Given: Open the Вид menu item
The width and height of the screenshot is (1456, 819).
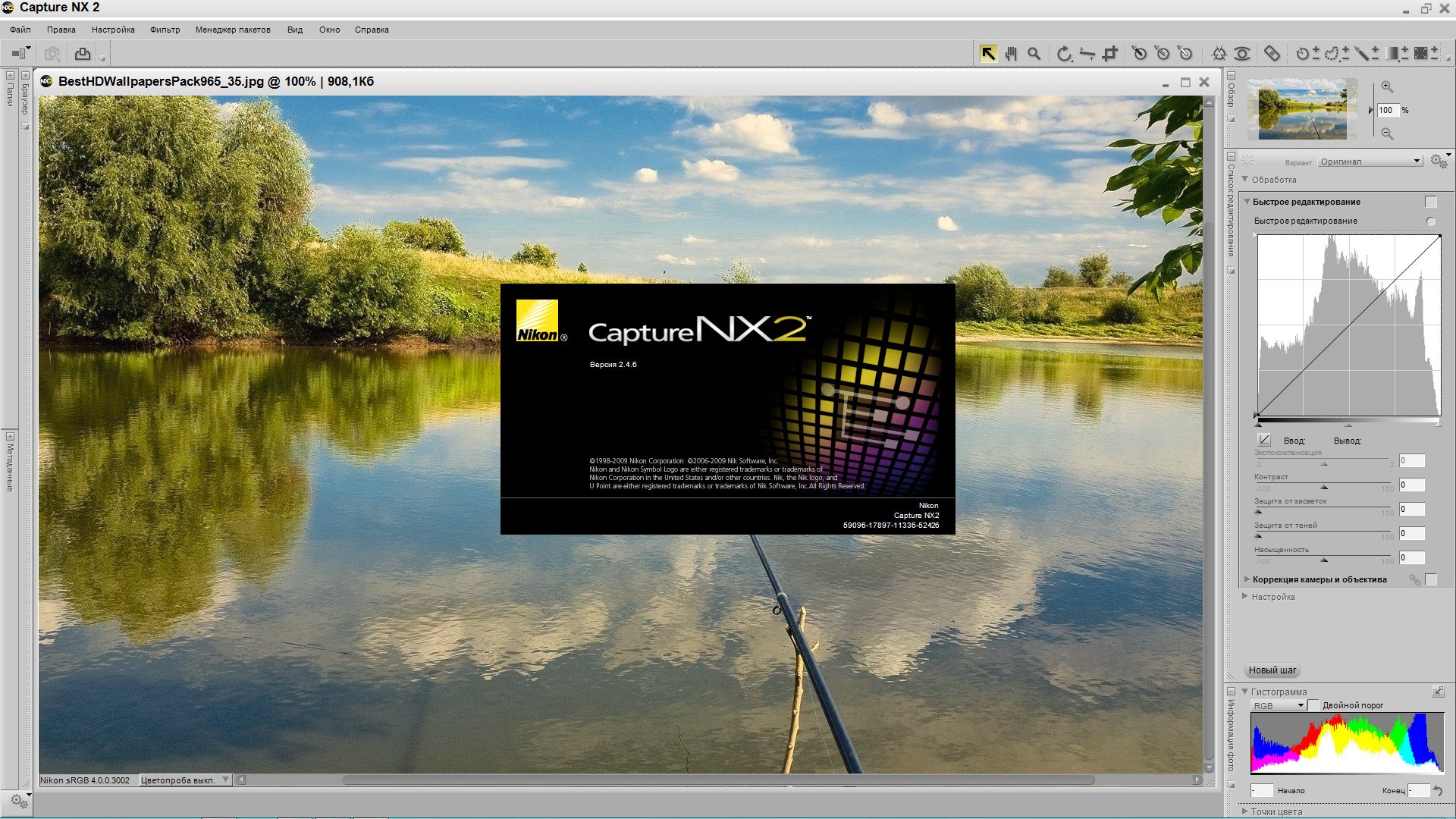Looking at the screenshot, I should point(296,29).
